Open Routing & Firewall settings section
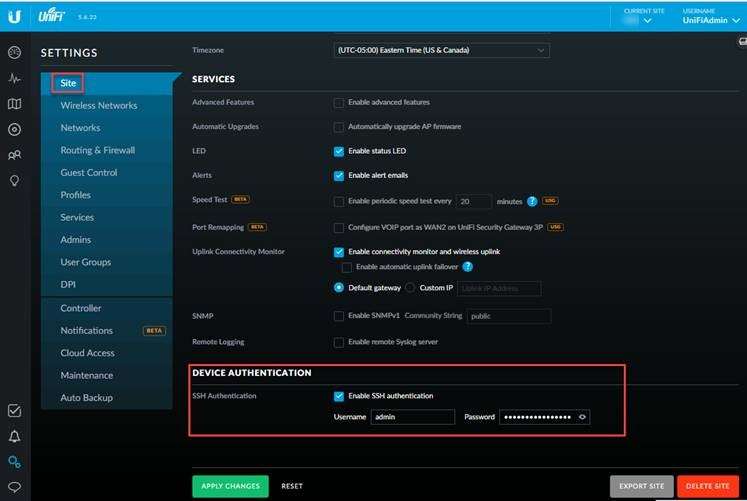The width and height of the screenshot is (747, 501). [97, 150]
